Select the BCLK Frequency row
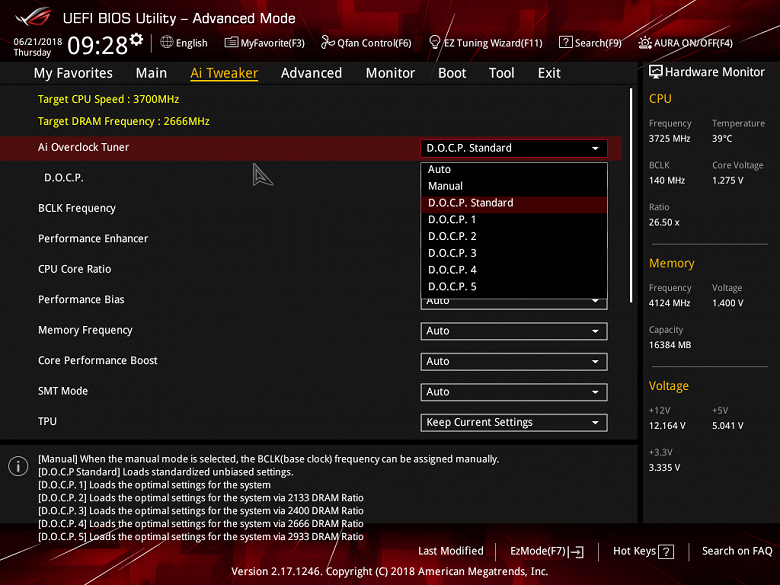780x585 pixels. coord(77,208)
